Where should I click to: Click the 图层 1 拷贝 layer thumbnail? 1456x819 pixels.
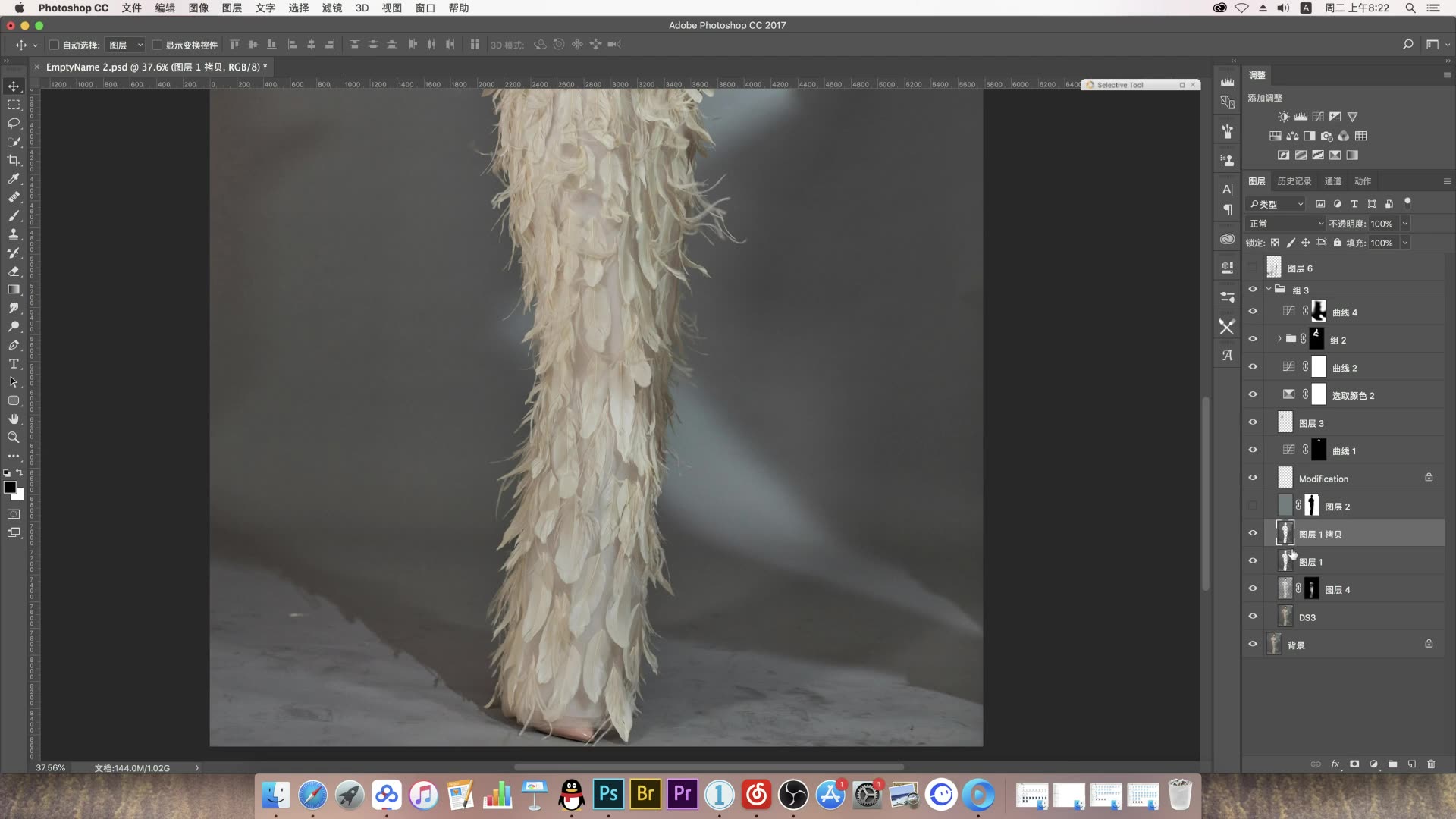pos(1285,533)
